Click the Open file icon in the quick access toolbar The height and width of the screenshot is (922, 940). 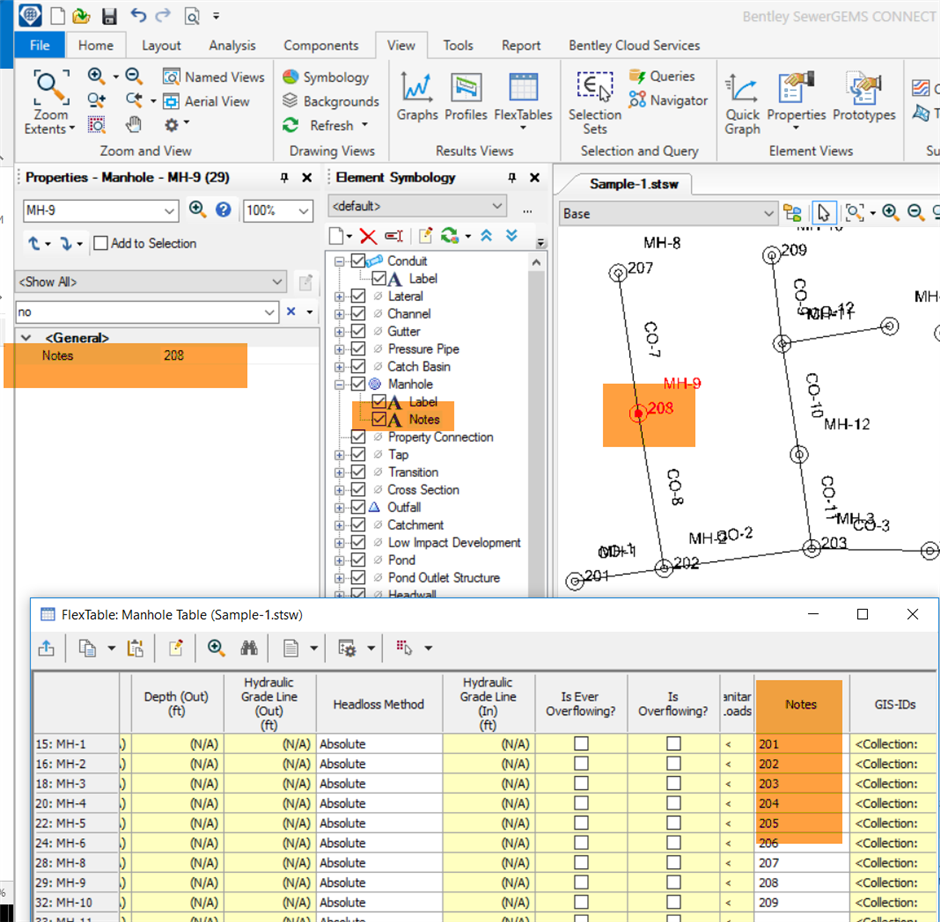(81, 16)
